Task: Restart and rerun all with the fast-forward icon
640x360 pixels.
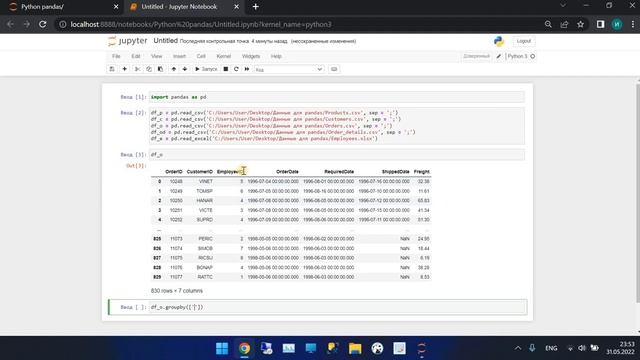Action: (247, 69)
